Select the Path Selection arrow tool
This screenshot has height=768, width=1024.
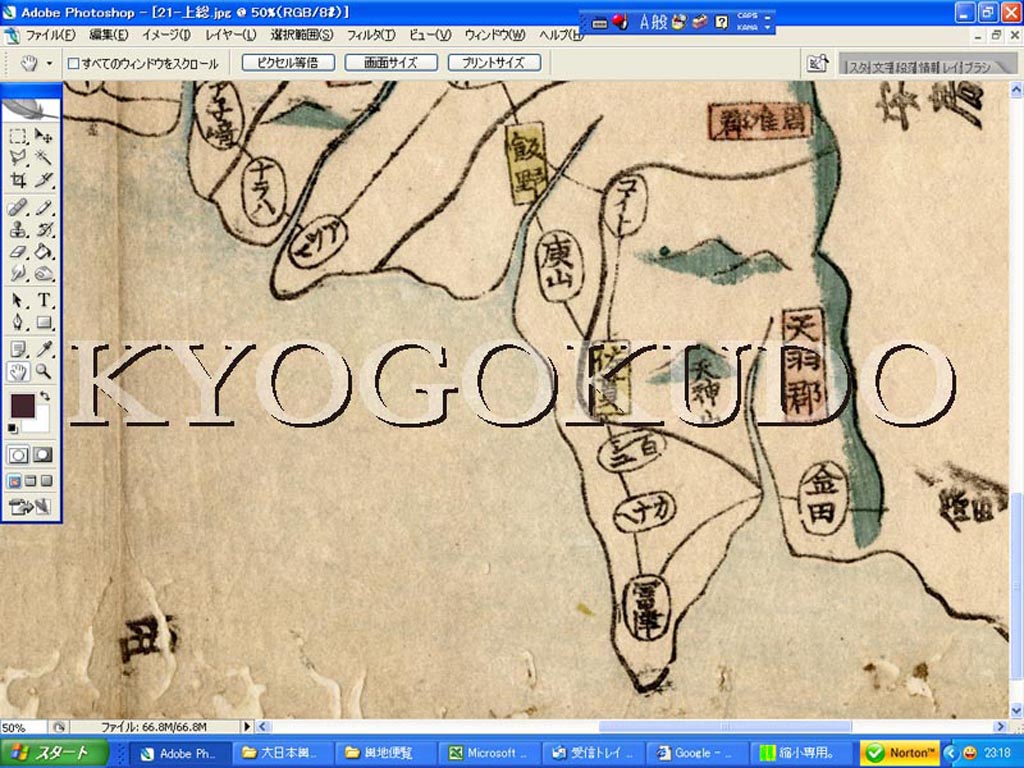[18, 300]
